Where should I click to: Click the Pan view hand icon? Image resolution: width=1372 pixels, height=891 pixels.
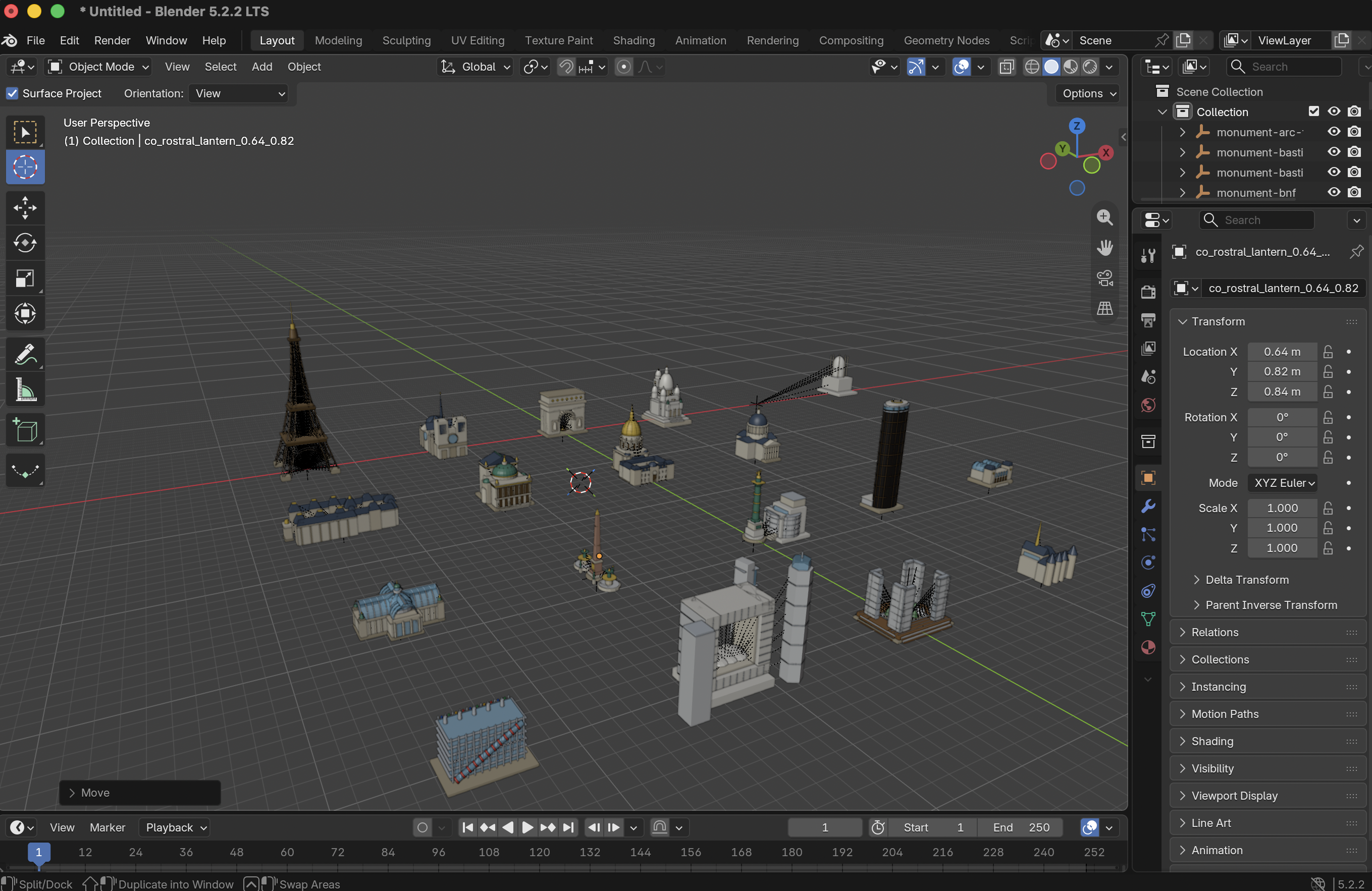pos(1104,248)
